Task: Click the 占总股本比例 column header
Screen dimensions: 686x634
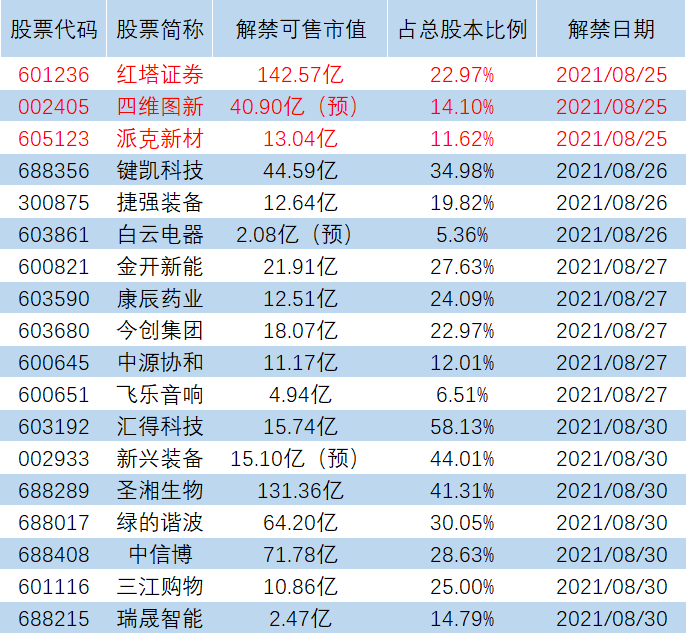Action: tap(462, 29)
